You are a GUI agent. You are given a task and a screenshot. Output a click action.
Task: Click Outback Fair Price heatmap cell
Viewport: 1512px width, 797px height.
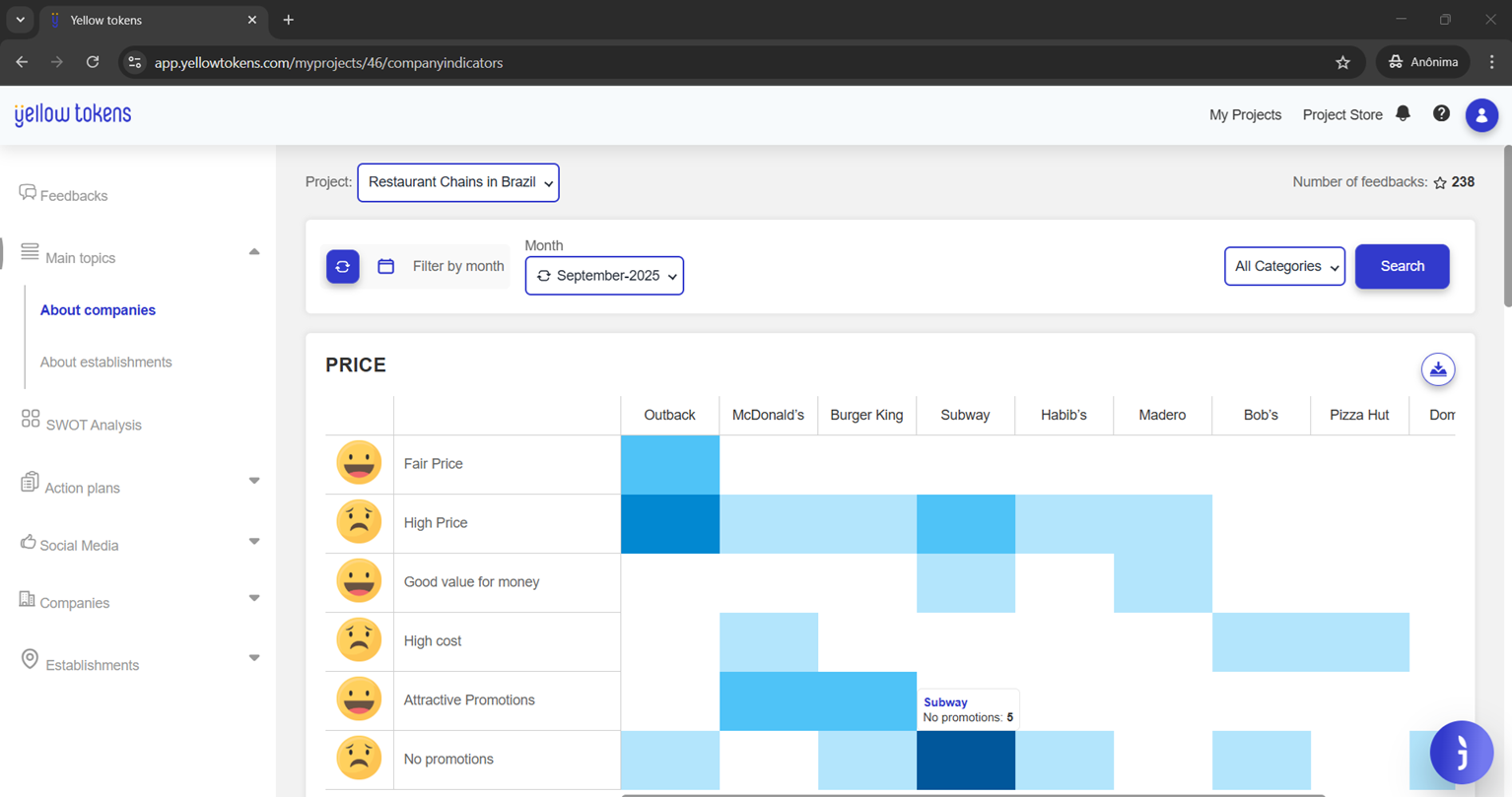tap(670, 465)
